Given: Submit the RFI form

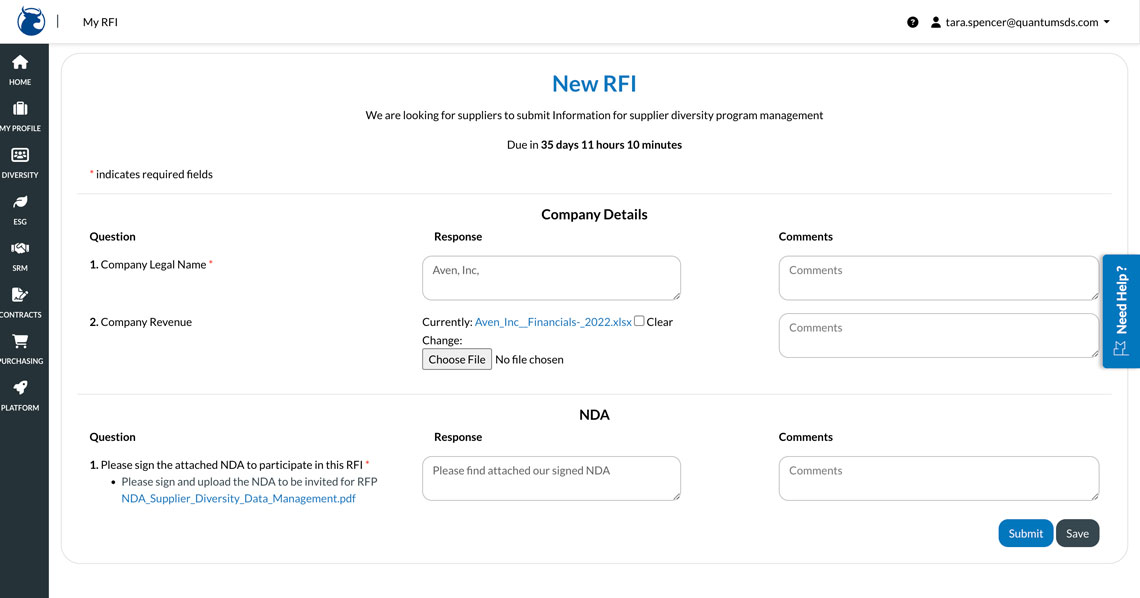Looking at the screenshot, I should pyautogui.click(x=1025, y=533).
